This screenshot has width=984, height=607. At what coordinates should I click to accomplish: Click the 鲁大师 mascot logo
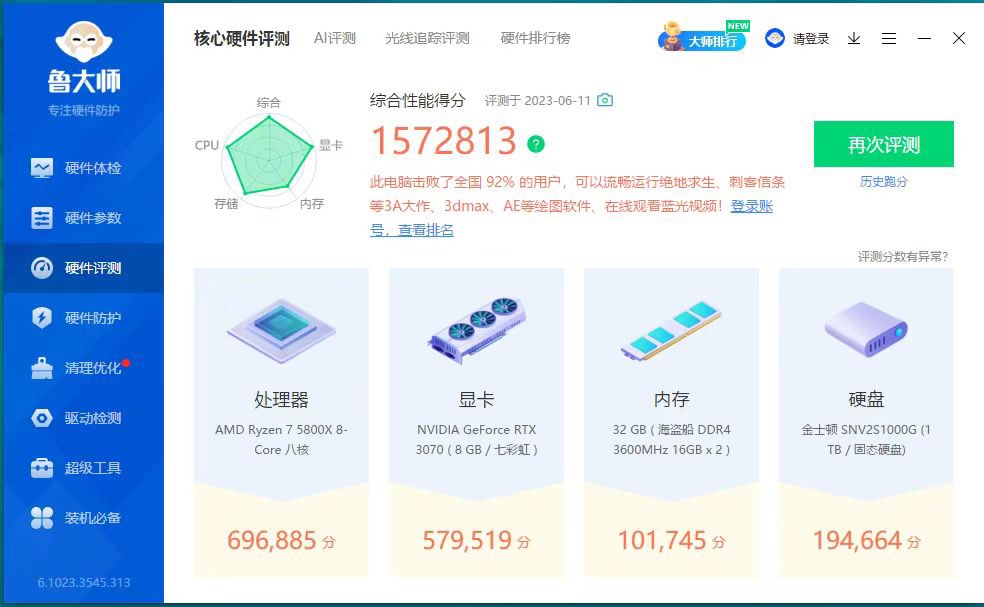(83, 41)
